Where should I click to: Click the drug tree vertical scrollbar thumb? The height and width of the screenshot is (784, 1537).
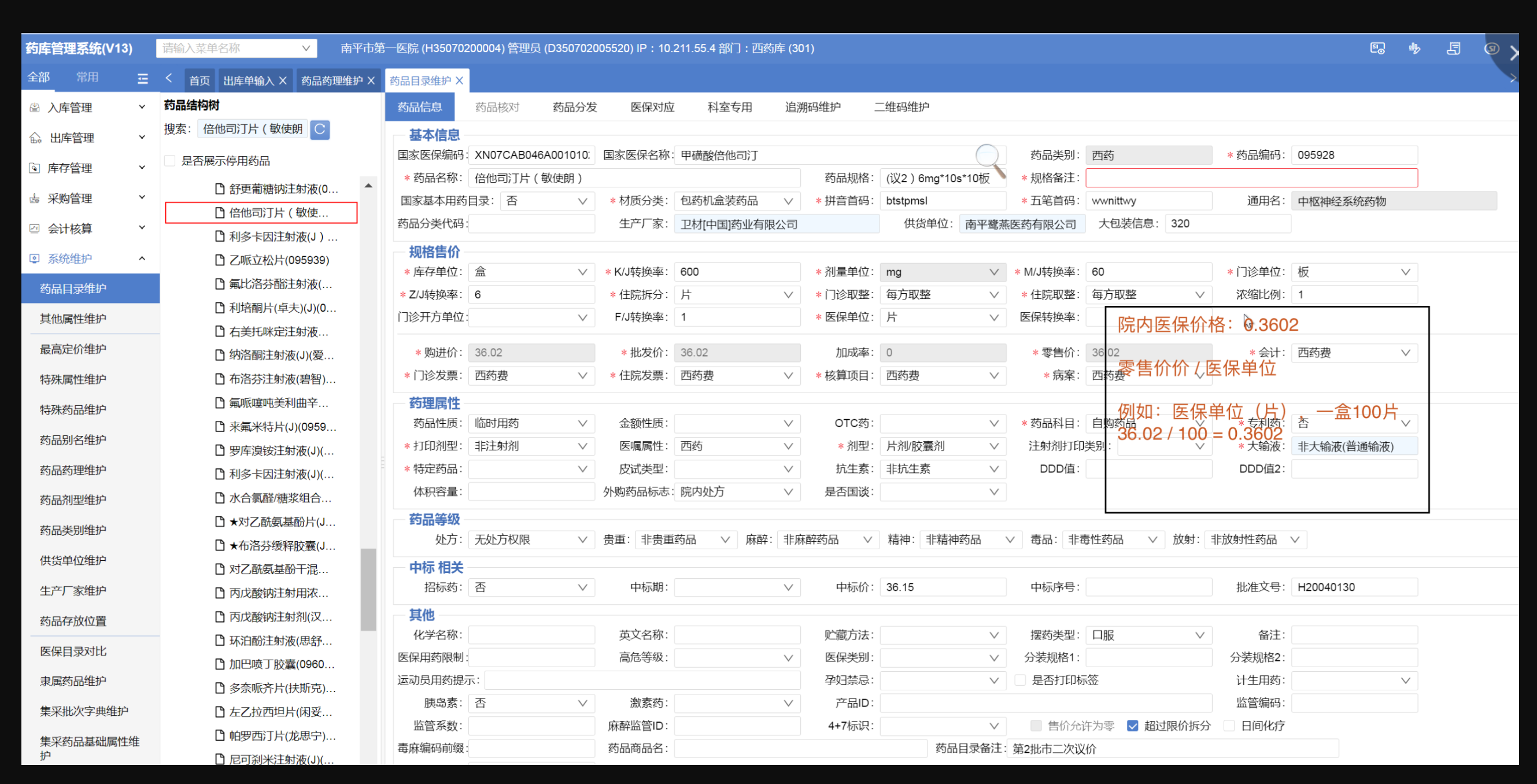click(x=368, y=589)
